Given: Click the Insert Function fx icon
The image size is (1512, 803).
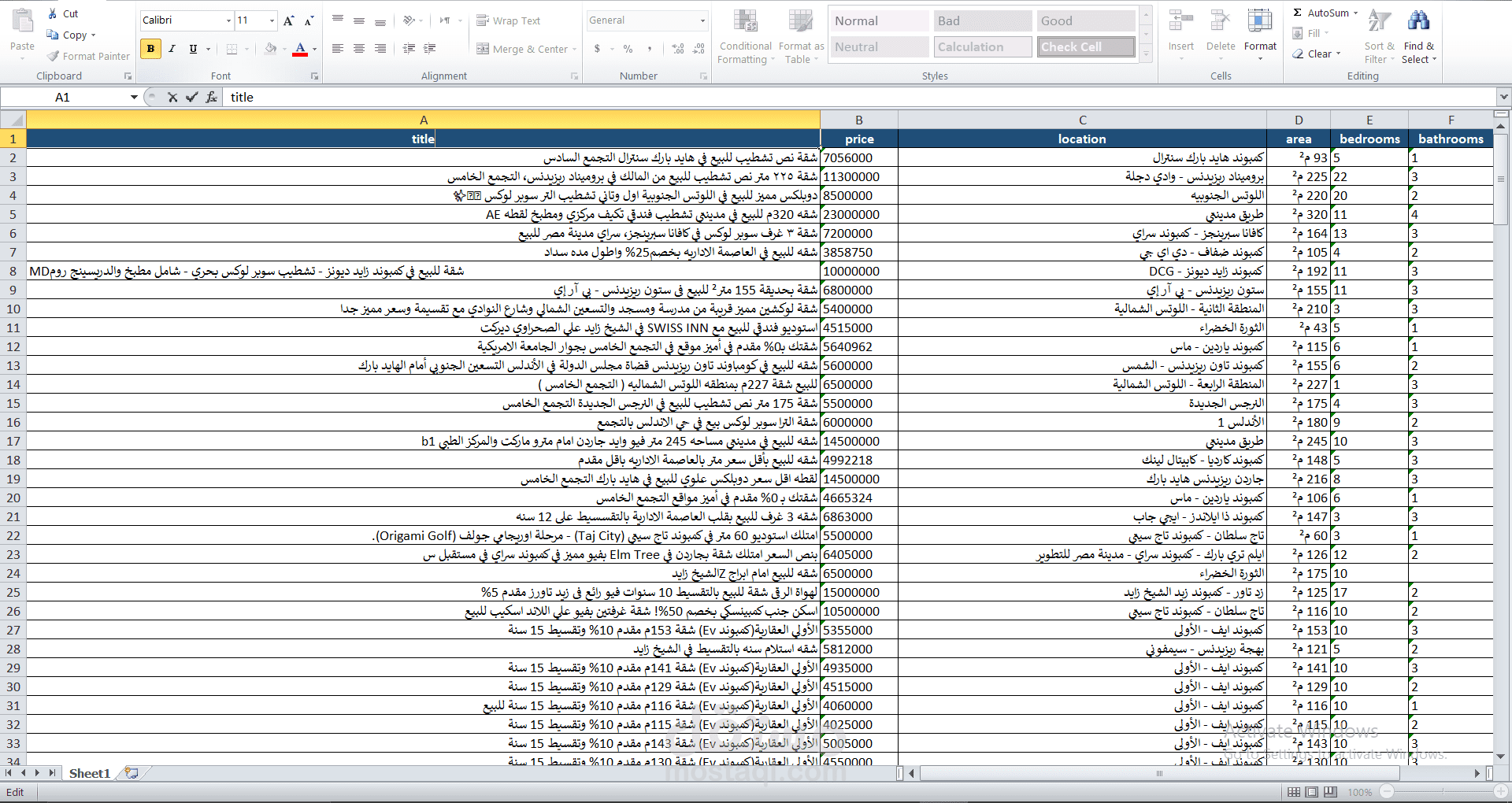Looking at the screenshot, I should pos(212,97).
